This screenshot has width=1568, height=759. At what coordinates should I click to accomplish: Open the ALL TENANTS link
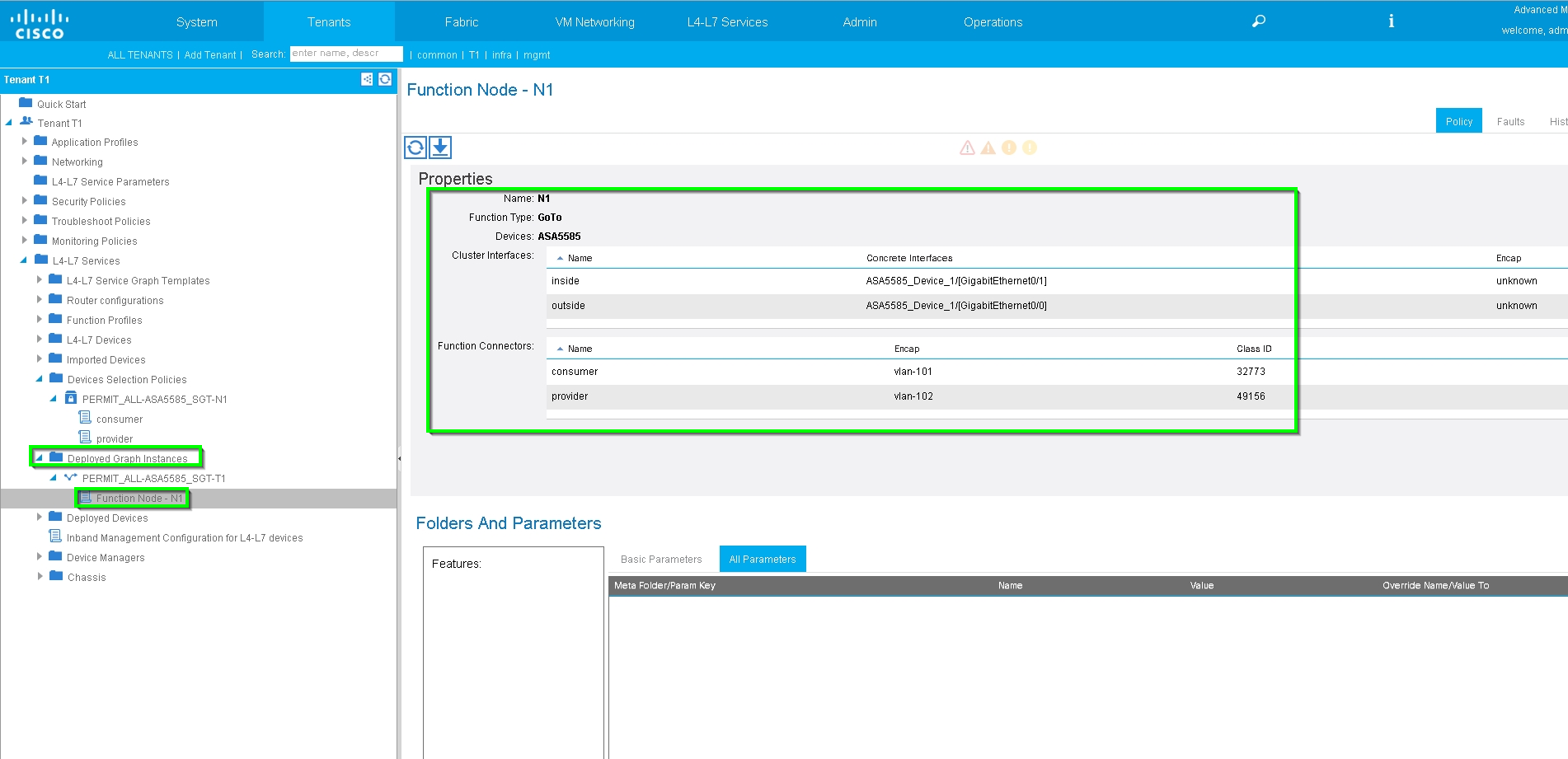[x=140, y=55]
